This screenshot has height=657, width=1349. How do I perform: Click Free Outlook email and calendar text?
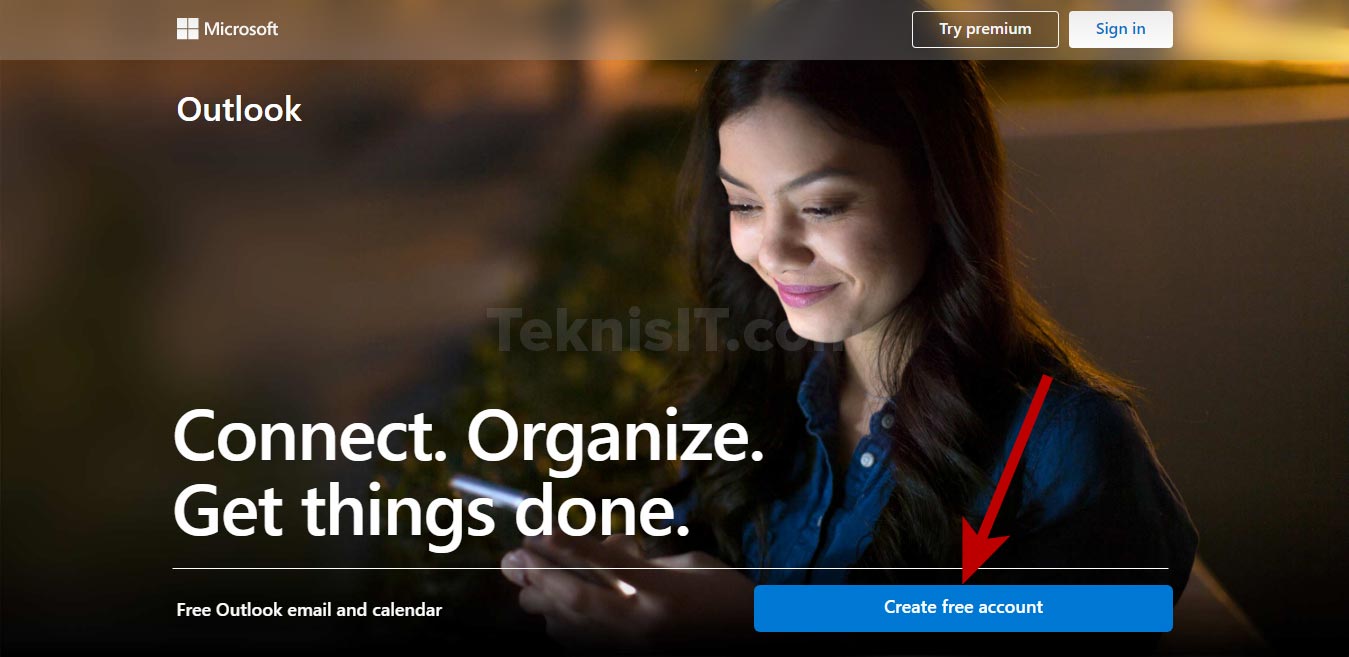click(x=309, y=609)
